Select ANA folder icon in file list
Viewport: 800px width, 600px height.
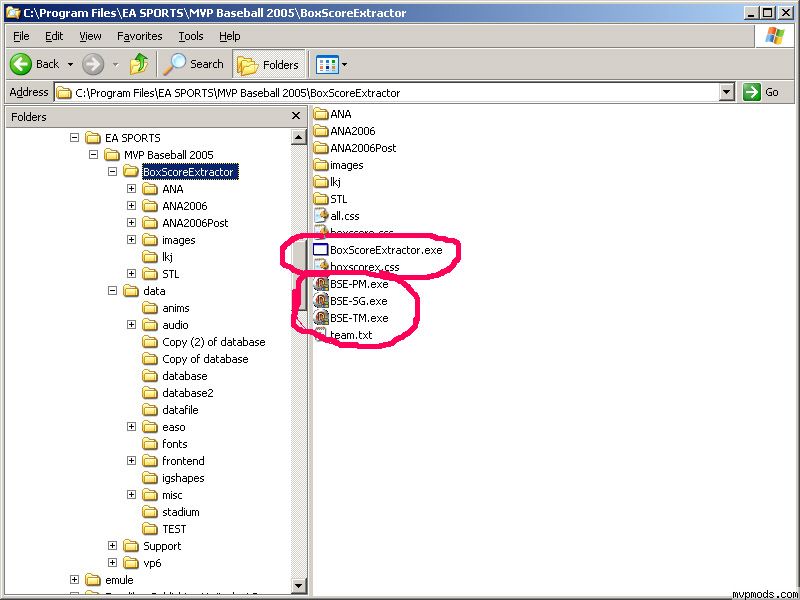coord(320,114)
